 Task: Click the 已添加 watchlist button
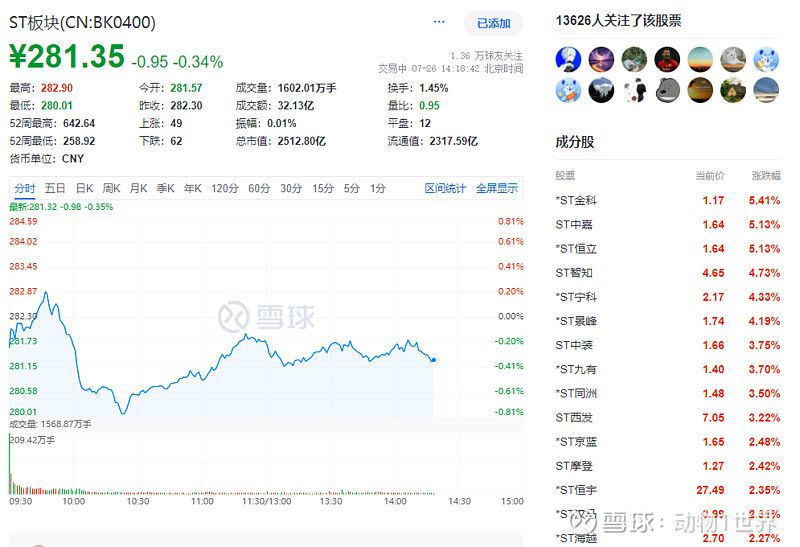(493, 23)
